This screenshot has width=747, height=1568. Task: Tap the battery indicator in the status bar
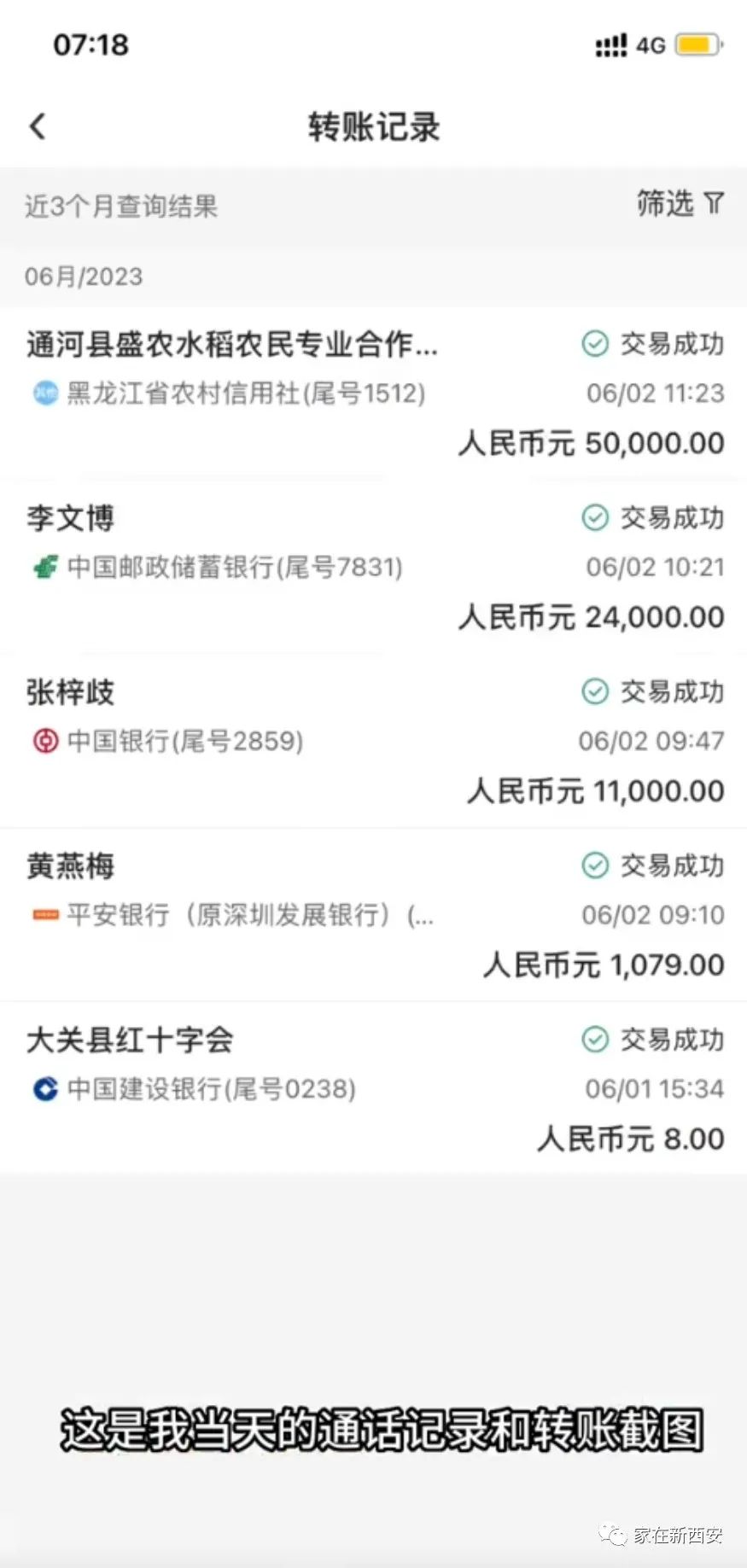(x=699, y=44)
